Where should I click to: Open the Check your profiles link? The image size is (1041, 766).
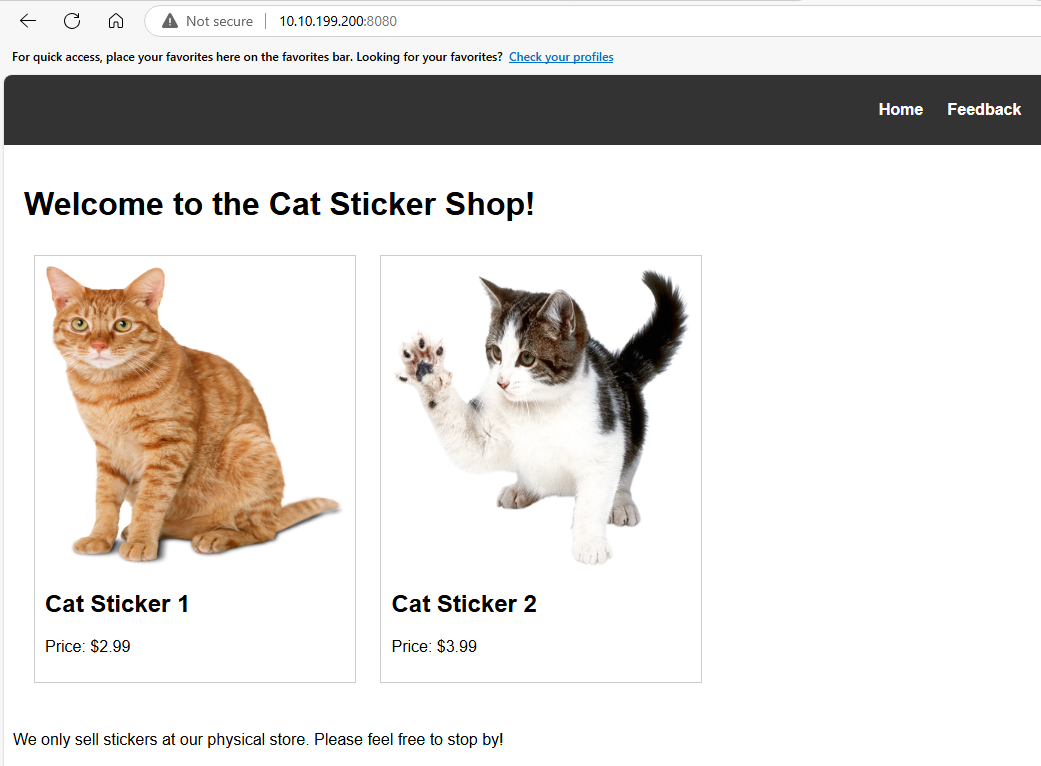pos(561,57)
